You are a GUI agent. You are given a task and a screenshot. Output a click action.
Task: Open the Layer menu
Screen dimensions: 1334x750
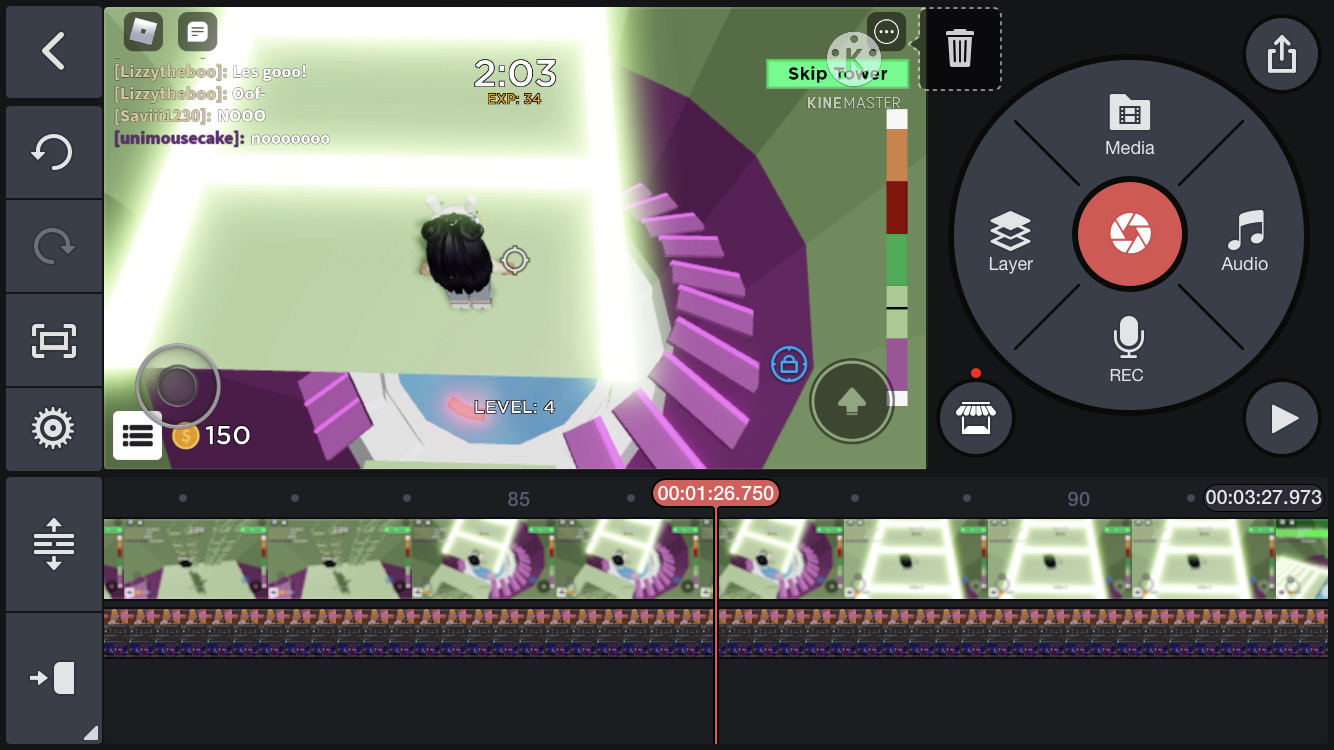(x=1010, y=242)
